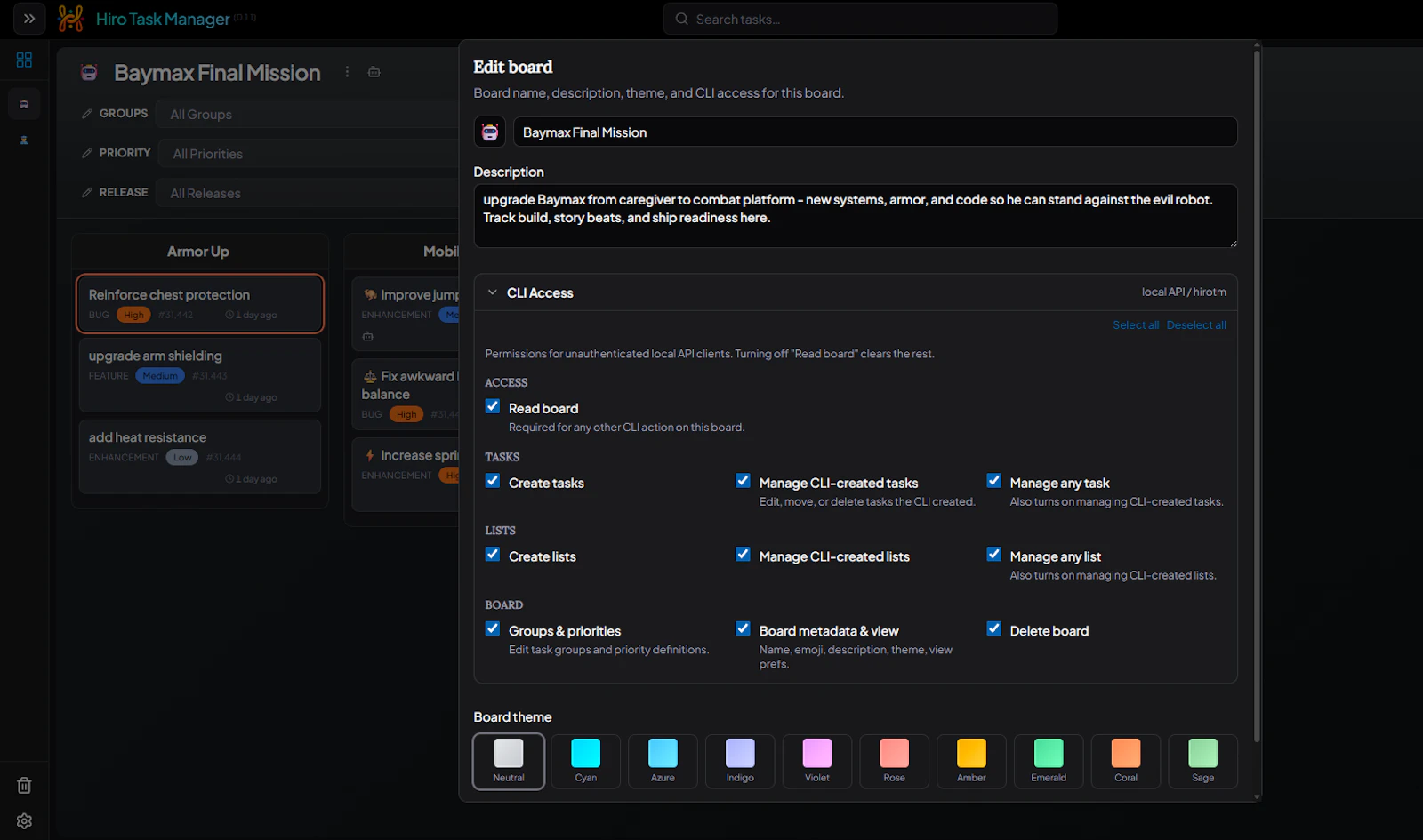Viewport: 1423px width, 840px height.
Task: Click the board name field in dialog
Action: 875,132
